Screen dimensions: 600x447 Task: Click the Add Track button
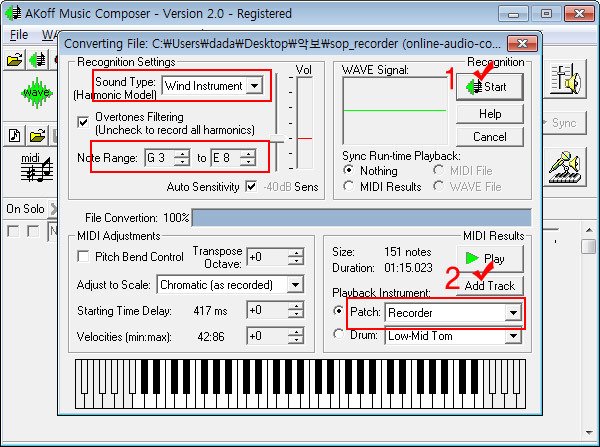(489, 285)
